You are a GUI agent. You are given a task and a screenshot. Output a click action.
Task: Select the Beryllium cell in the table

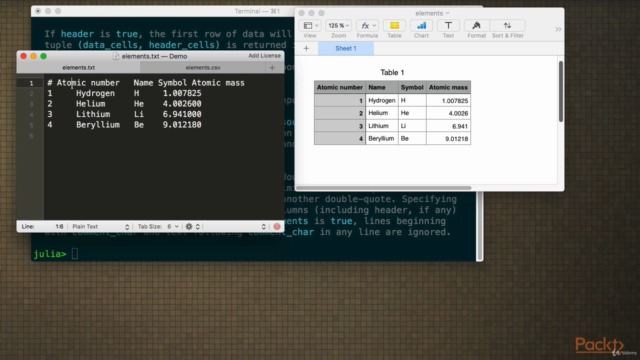(382, 139)
